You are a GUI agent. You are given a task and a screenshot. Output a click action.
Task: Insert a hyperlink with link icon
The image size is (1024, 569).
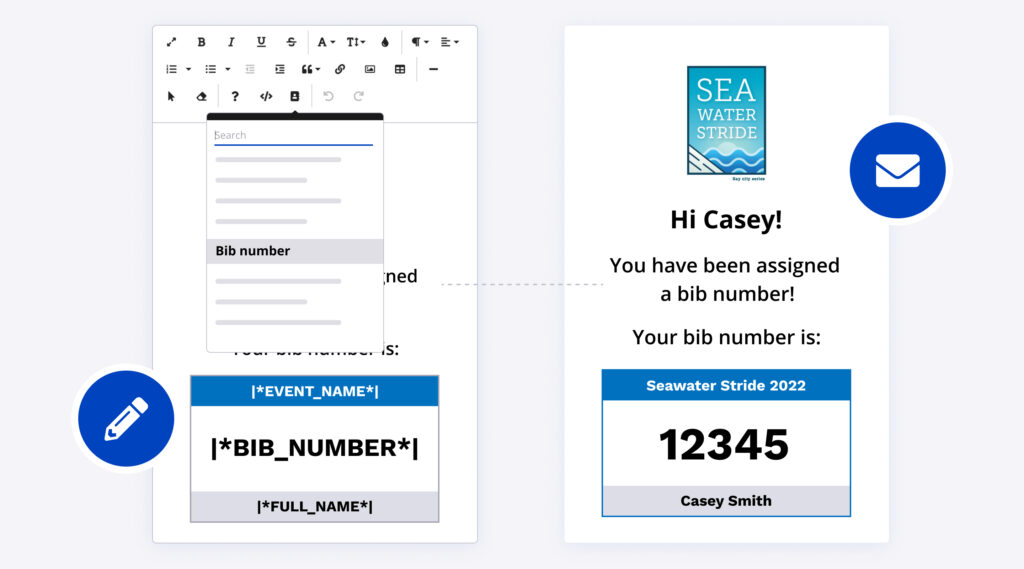point(340,69)
